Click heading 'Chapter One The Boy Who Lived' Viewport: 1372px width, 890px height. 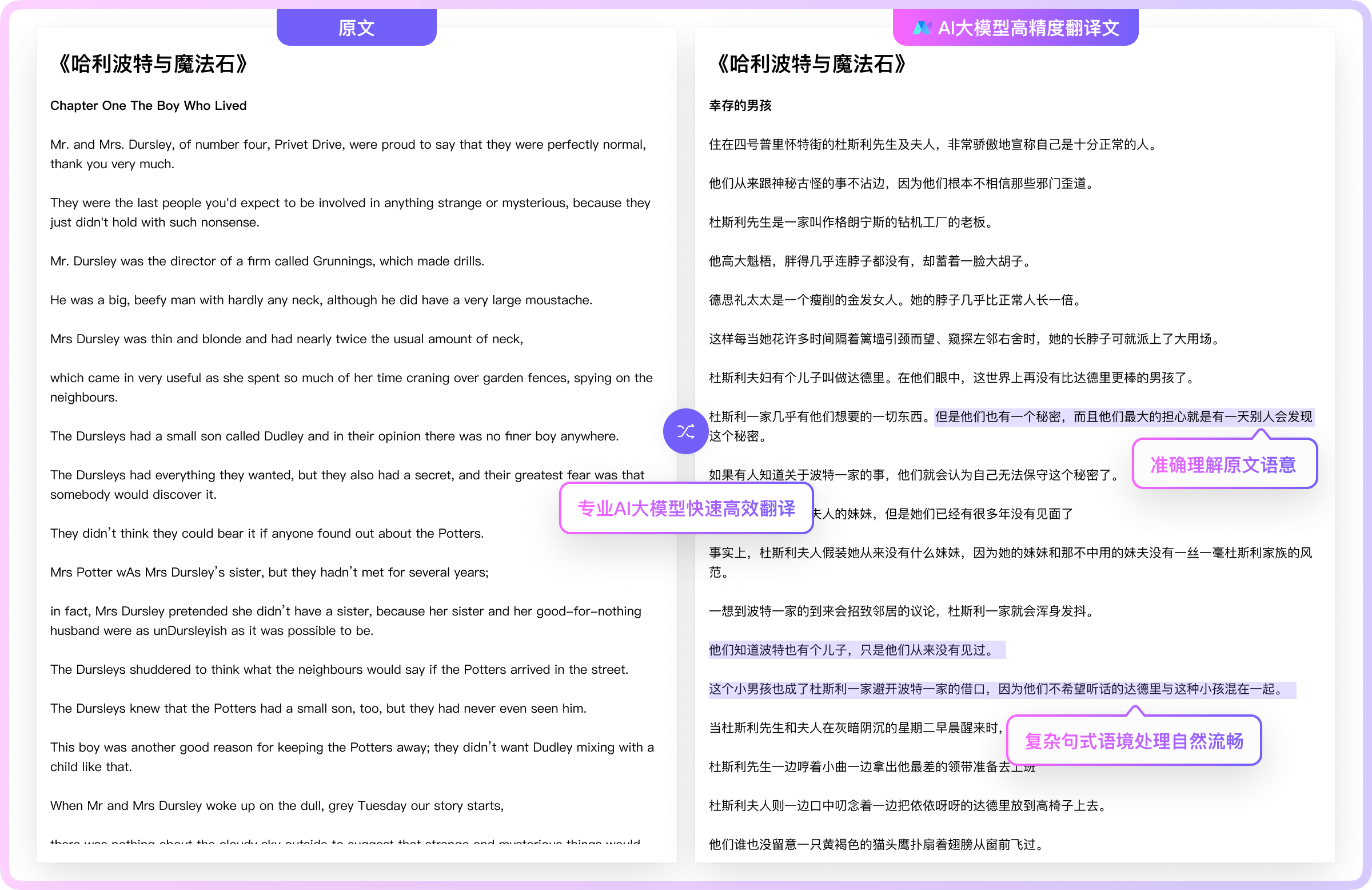(148, 106)
